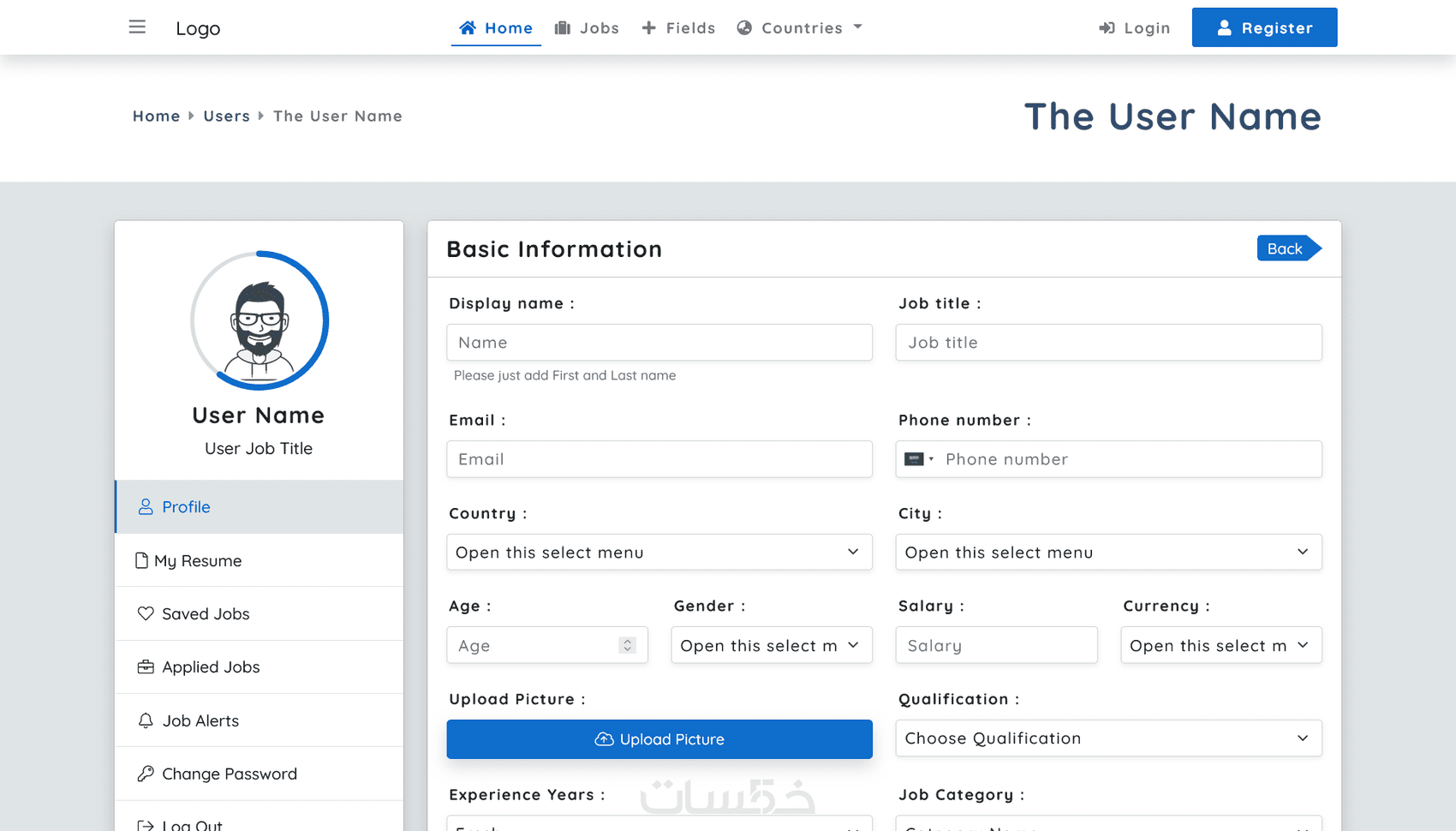Image resolution: width=1456 pixels, height=831 pixels.
Task: Click the profile person icon in sidebar
Action: [x=145, y=506]
